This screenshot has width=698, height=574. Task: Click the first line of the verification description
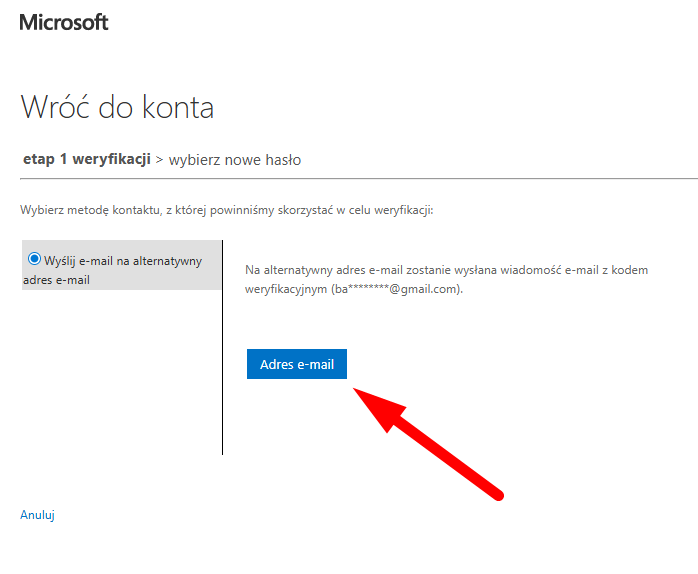(x=447, y=271)
